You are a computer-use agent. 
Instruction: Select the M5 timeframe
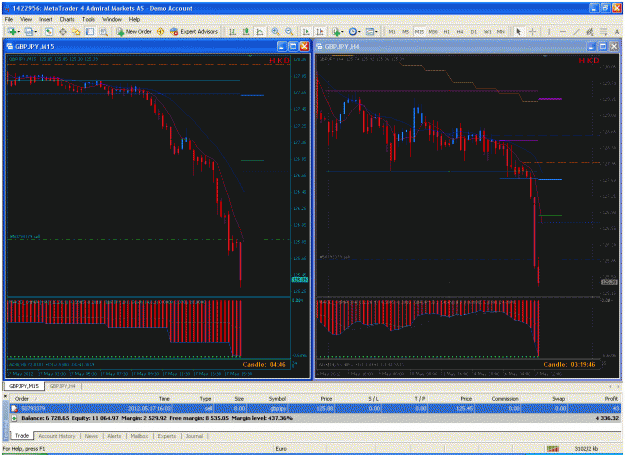click(405, 31)
